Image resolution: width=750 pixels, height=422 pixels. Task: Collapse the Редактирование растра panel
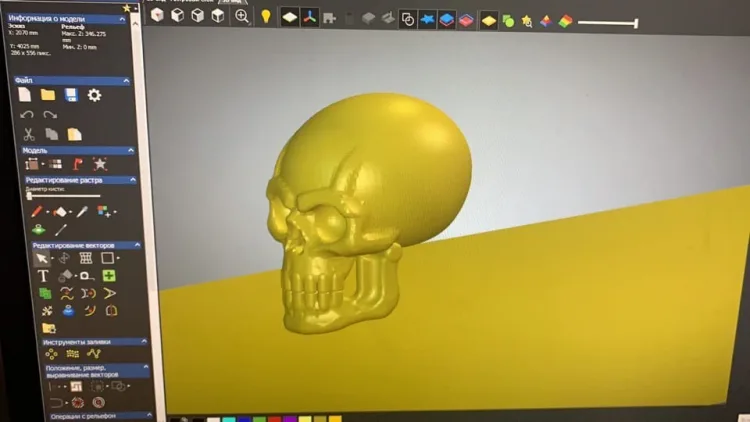[132, 180]
